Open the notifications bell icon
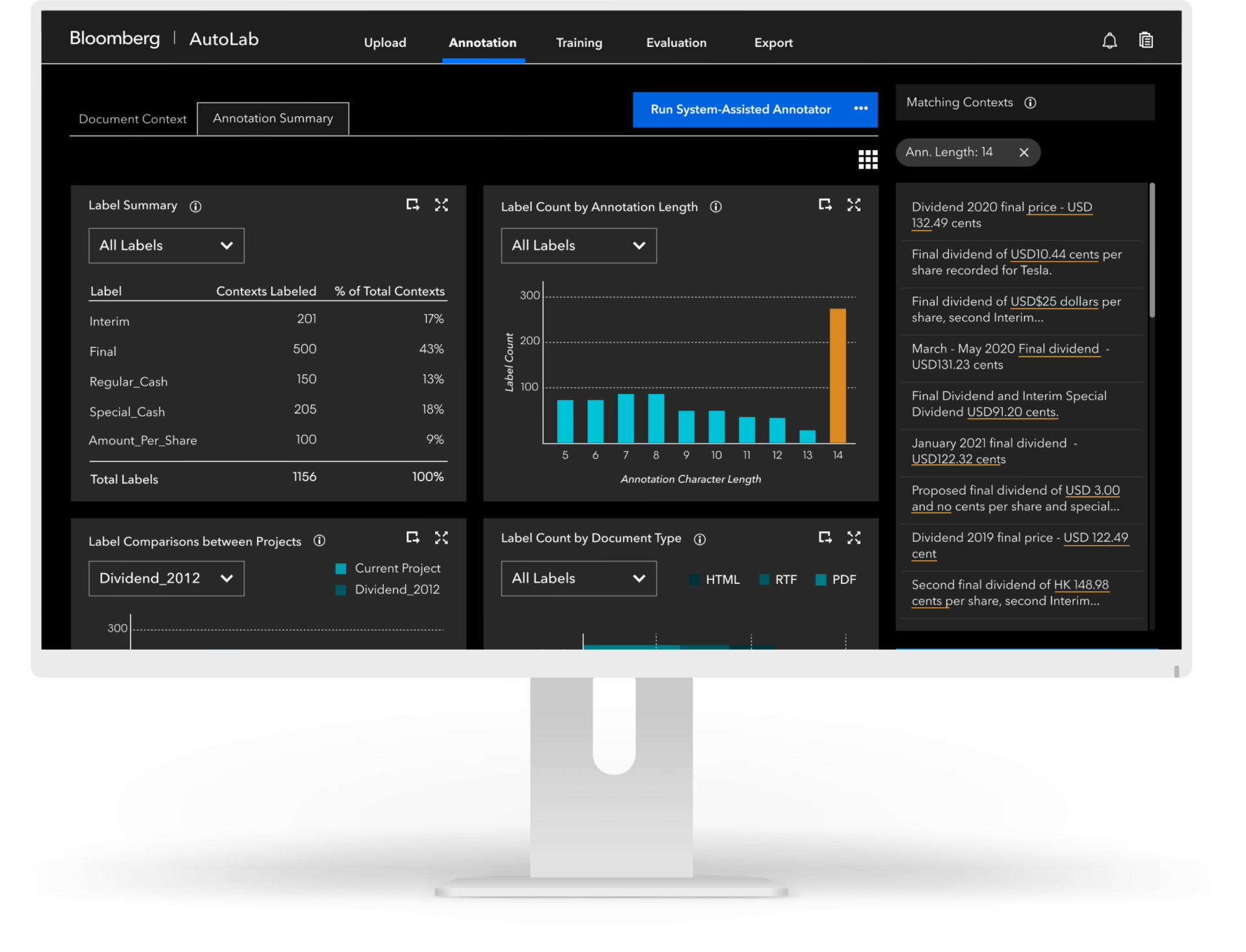The height and width of the screenshot is (952, 1246). click(x=1109, y=41)
